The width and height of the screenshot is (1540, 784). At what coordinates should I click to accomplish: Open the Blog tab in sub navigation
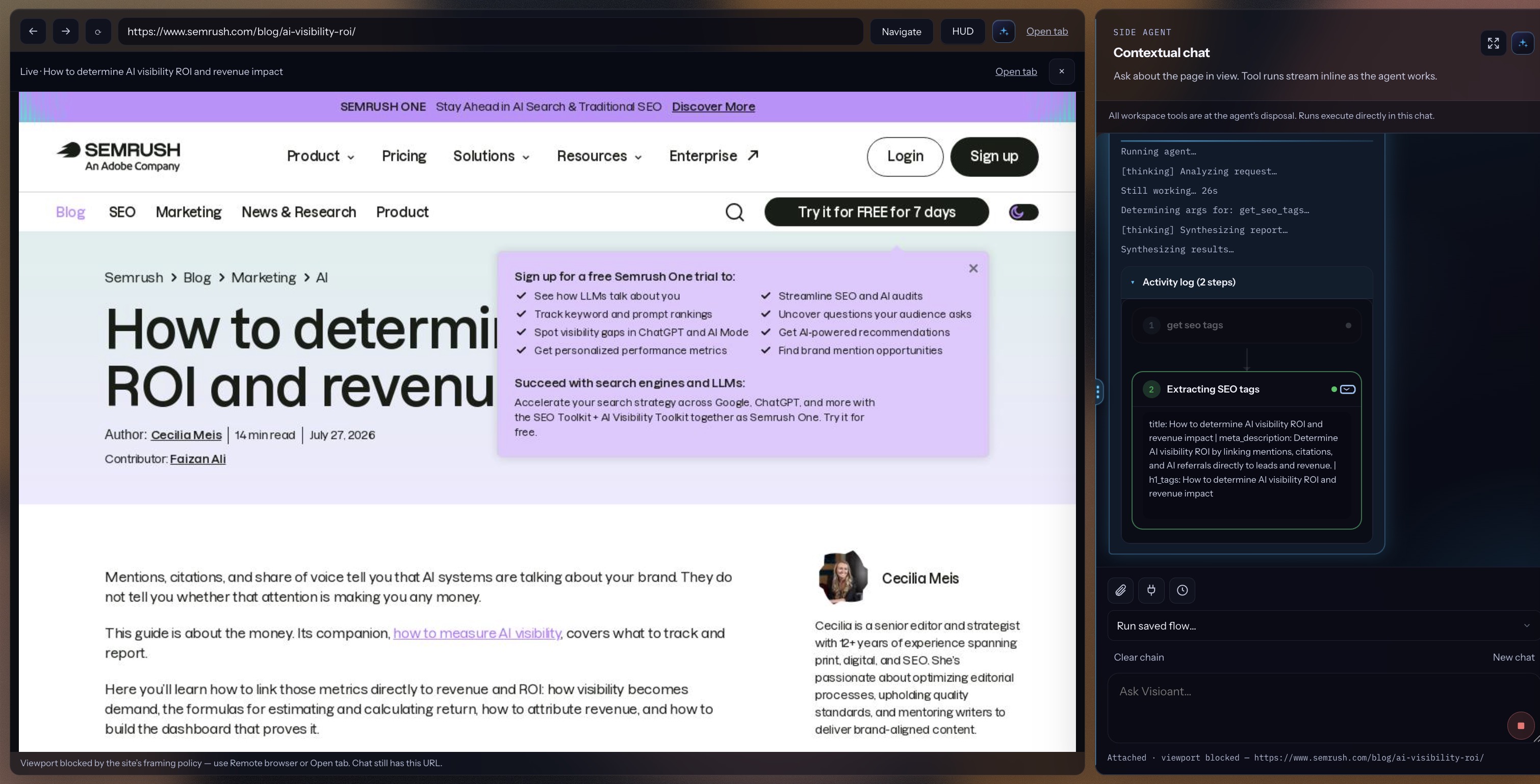click(70, 212)
